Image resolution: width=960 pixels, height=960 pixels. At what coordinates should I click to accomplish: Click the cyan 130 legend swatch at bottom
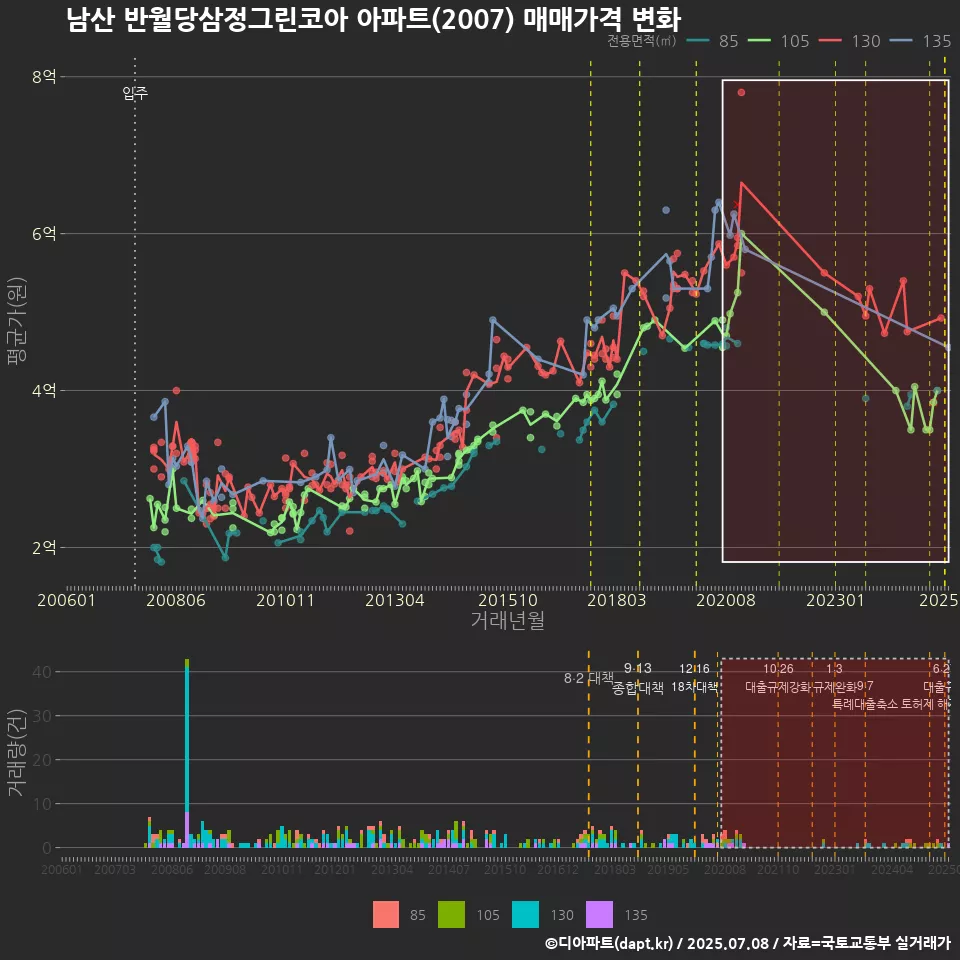(525, 915)
